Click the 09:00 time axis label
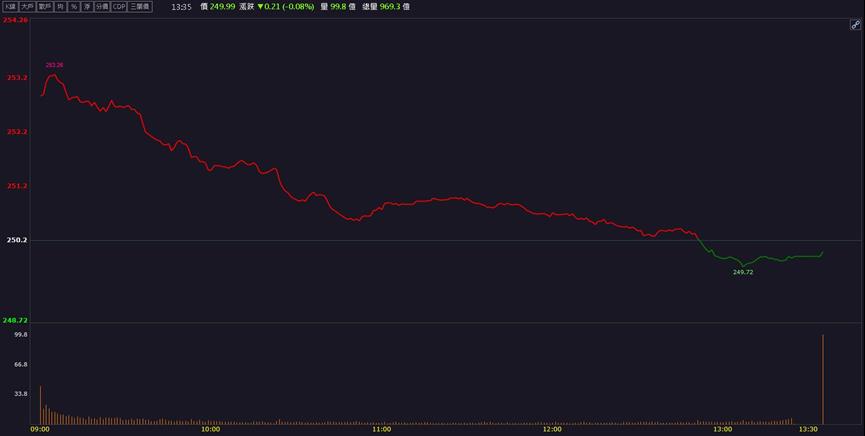This screenshot has width=865, height=436. tap(40, 429)
